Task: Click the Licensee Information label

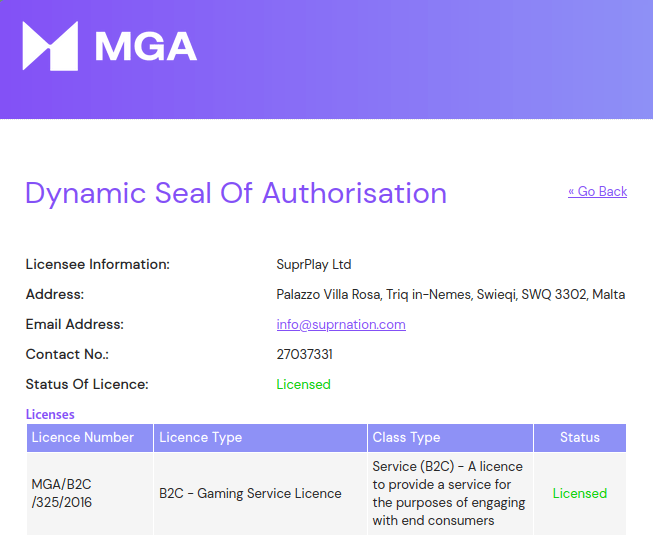Action: (x=97, y=265)
